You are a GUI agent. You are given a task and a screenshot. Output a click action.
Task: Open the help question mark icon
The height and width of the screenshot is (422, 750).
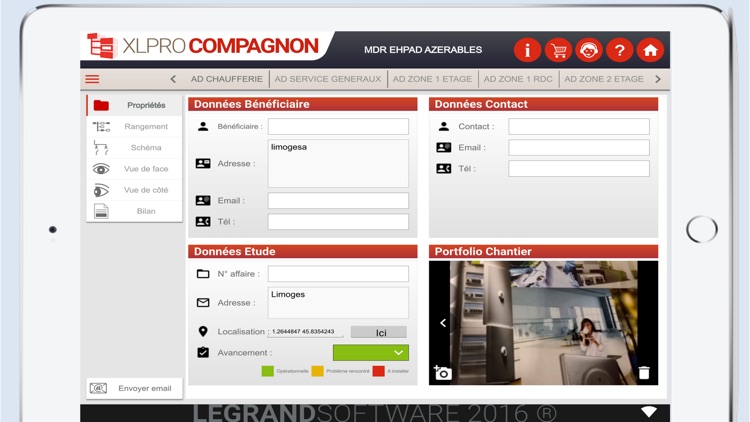click(619, 50)
